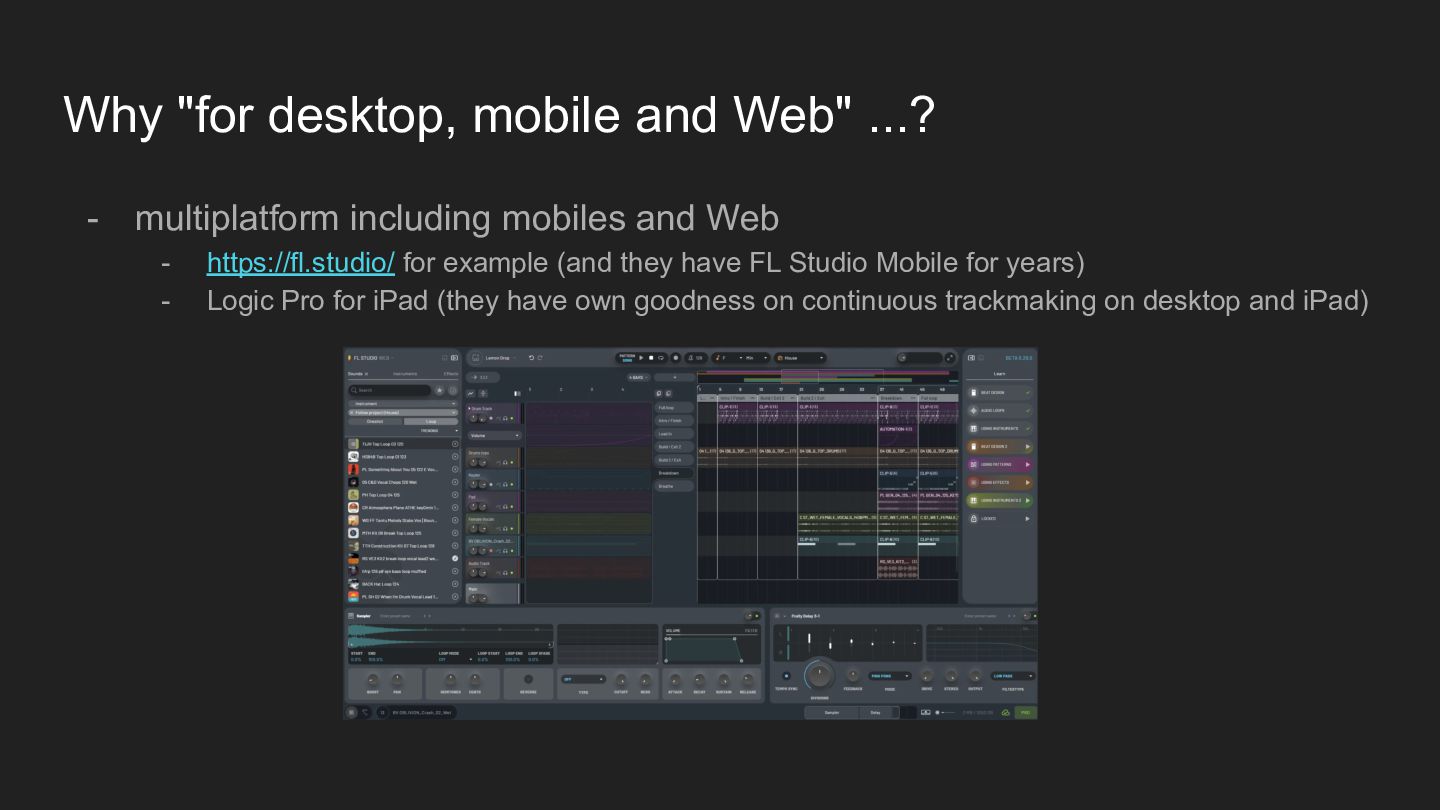Select Breathe in the sections list

click(674, 486)
